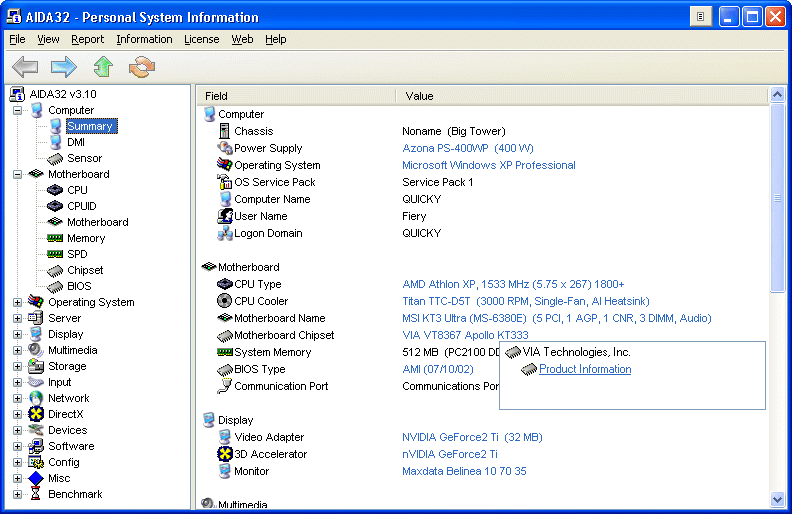Collapse the Motherboard tree node
This screenshot has height=514, width=792.
pos(17,174)
